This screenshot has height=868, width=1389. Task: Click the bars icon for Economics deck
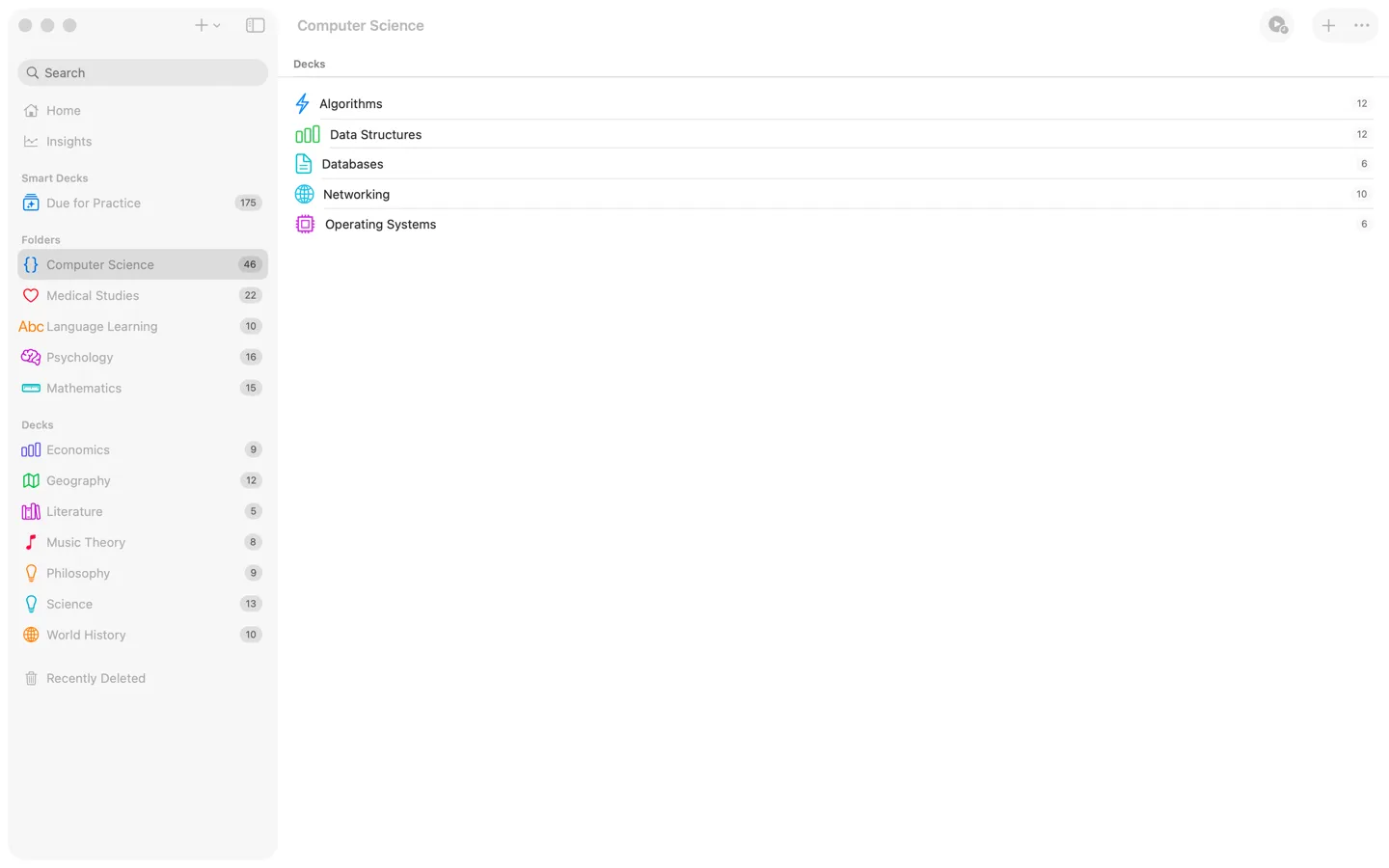(x=31, y=449)
